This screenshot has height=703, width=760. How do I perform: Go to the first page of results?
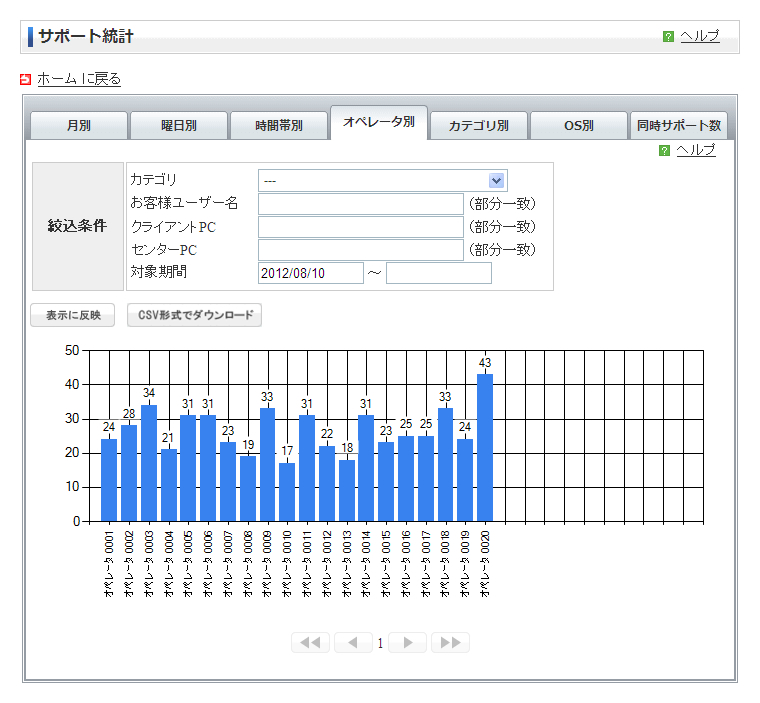point(310,642)
